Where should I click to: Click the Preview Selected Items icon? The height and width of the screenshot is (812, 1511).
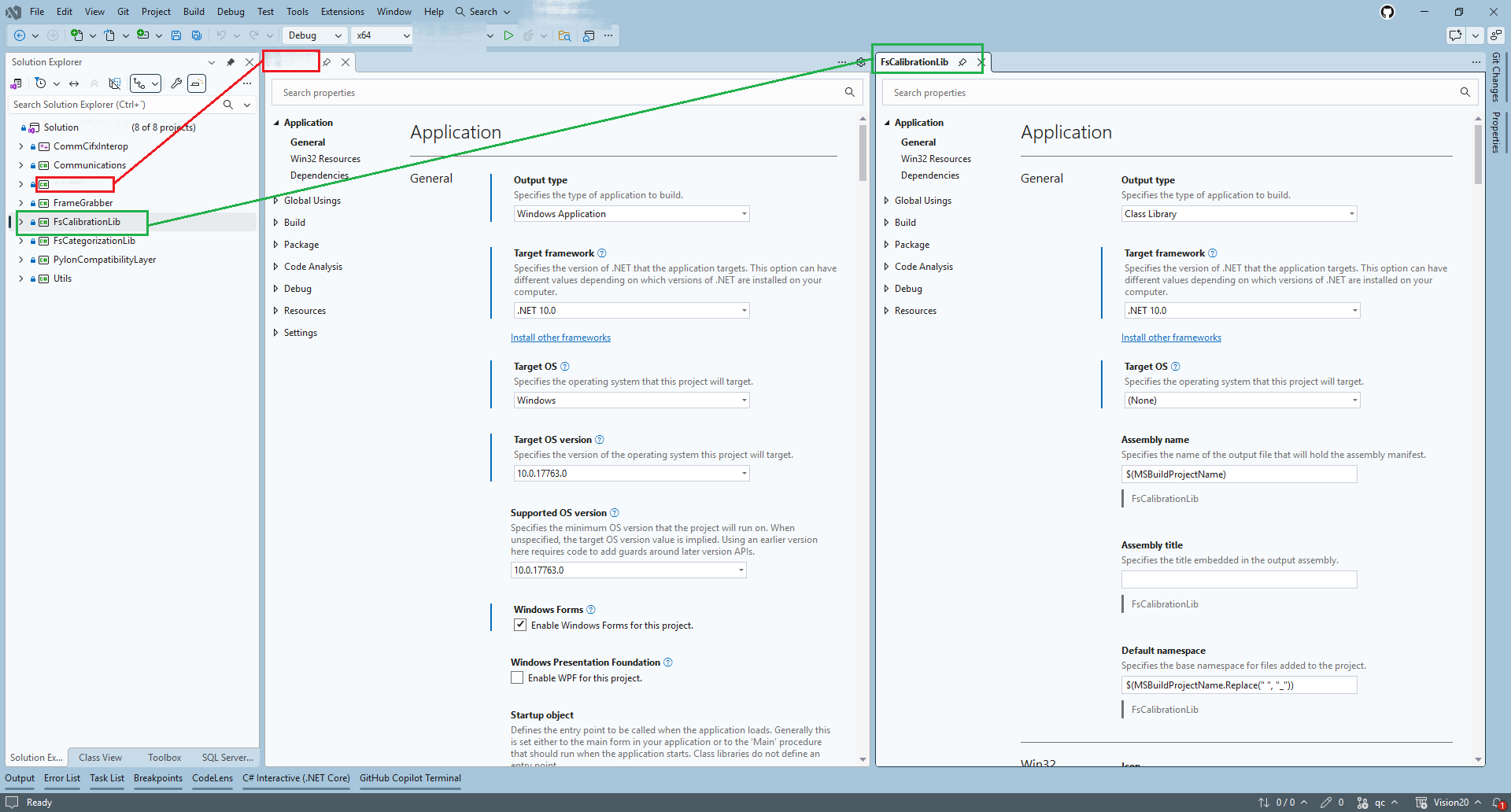pos(197,83)
